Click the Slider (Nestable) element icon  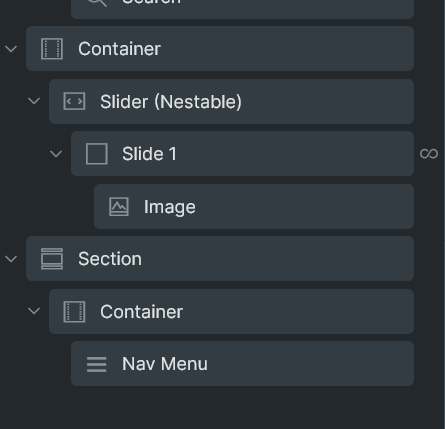click(74, 101)
